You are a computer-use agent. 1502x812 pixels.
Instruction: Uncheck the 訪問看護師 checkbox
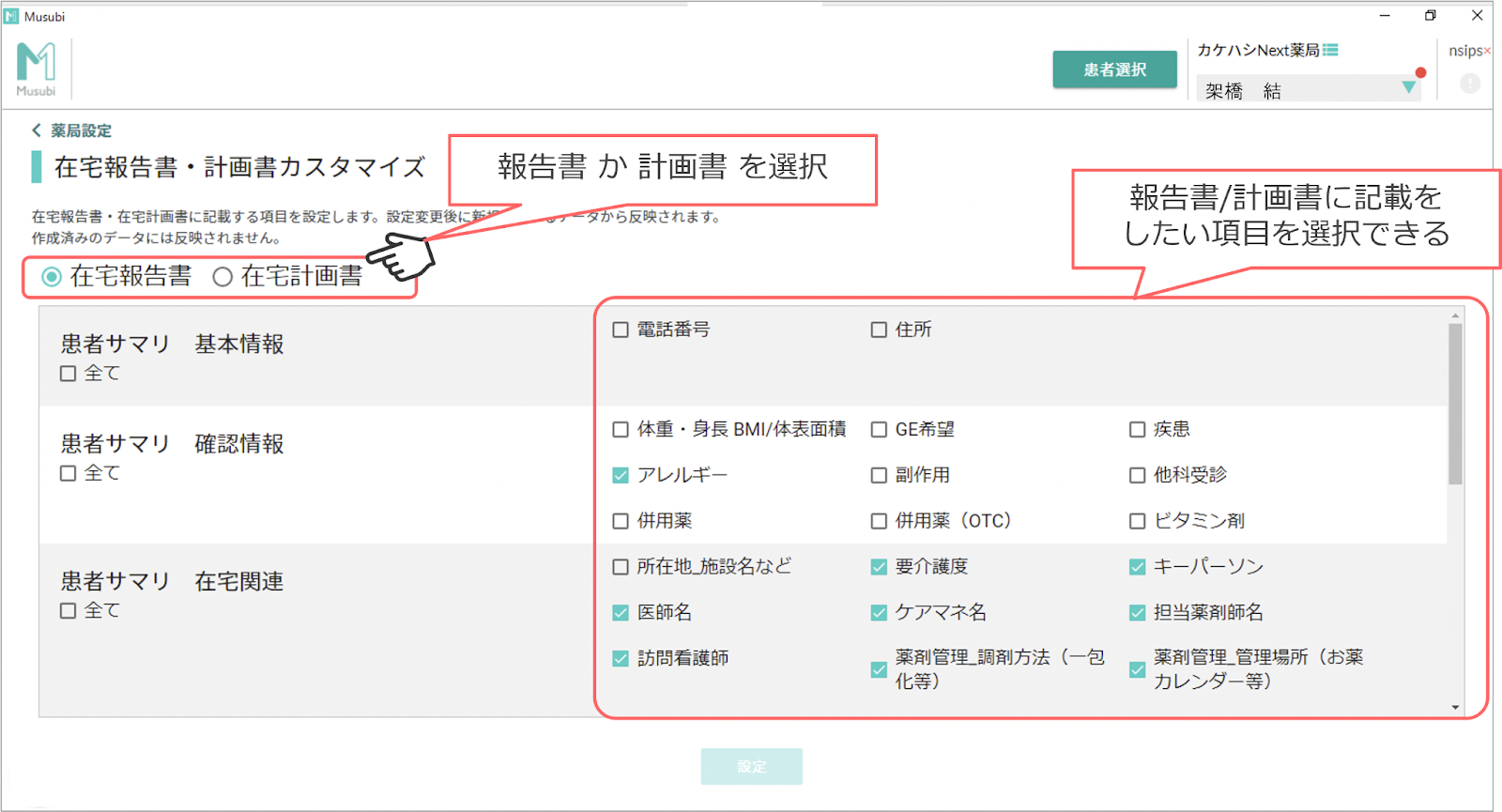621,659
